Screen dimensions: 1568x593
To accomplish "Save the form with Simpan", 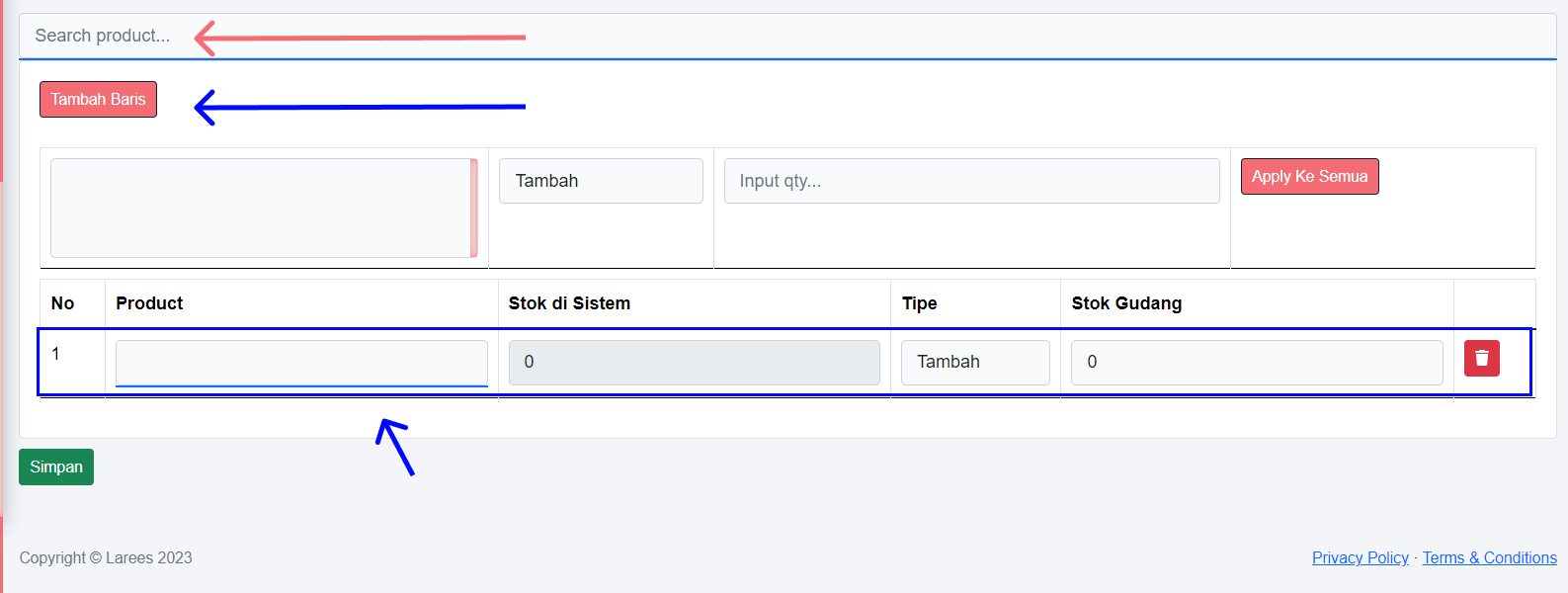I will point(56,466).
